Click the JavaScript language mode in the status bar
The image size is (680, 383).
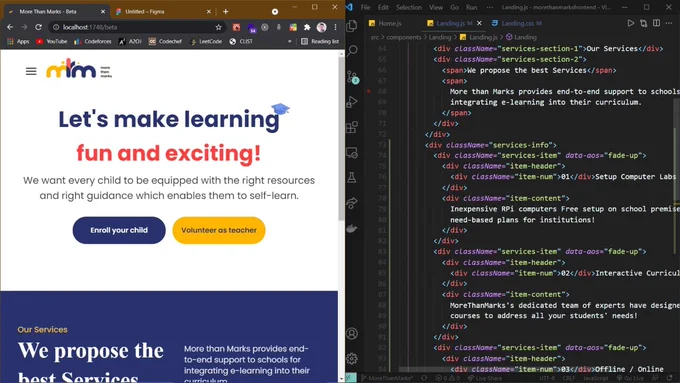click(595, 378)
